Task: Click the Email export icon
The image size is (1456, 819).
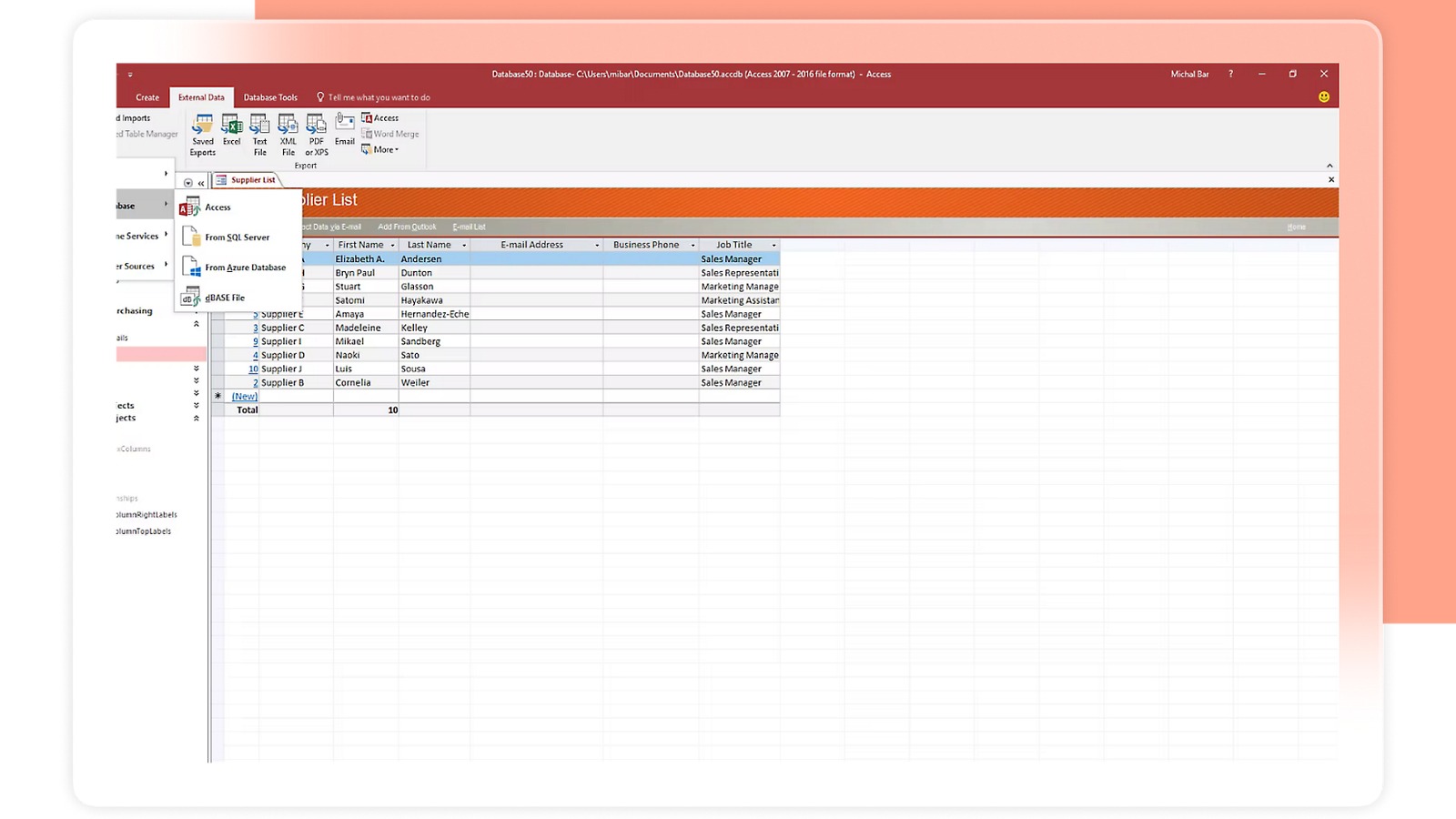Action: 345,129
